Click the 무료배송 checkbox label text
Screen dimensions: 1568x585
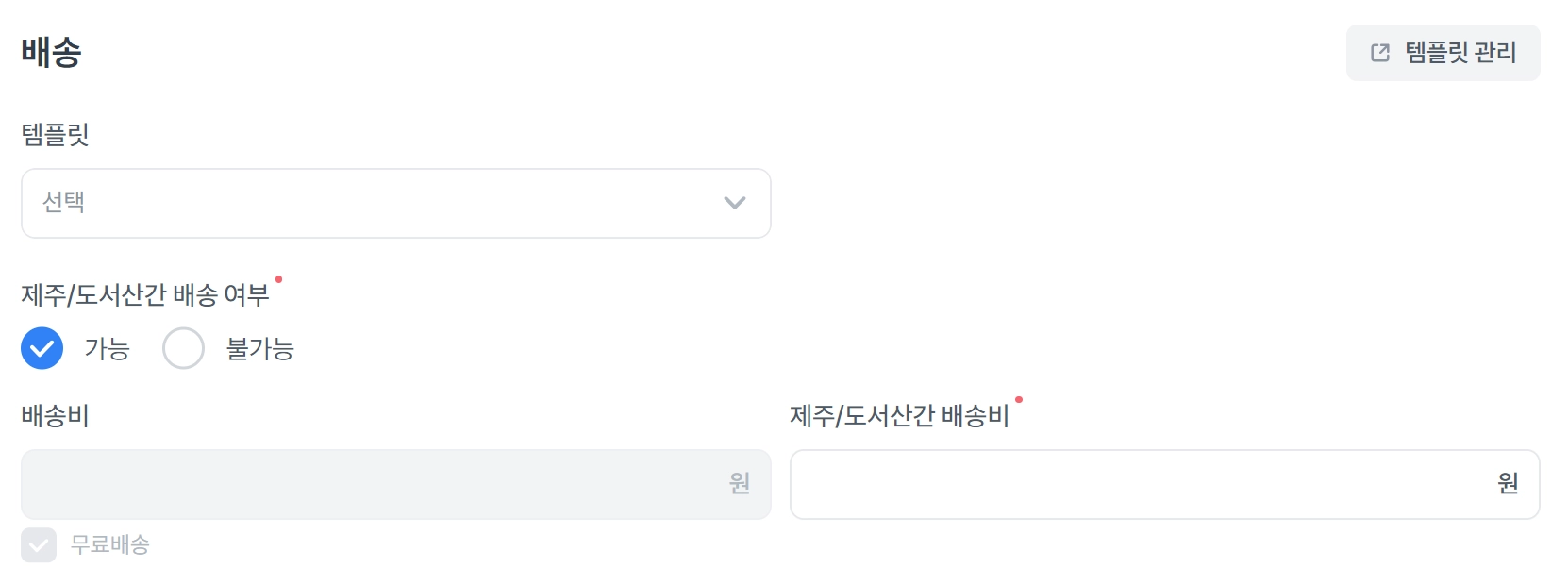tap(110, 544)
